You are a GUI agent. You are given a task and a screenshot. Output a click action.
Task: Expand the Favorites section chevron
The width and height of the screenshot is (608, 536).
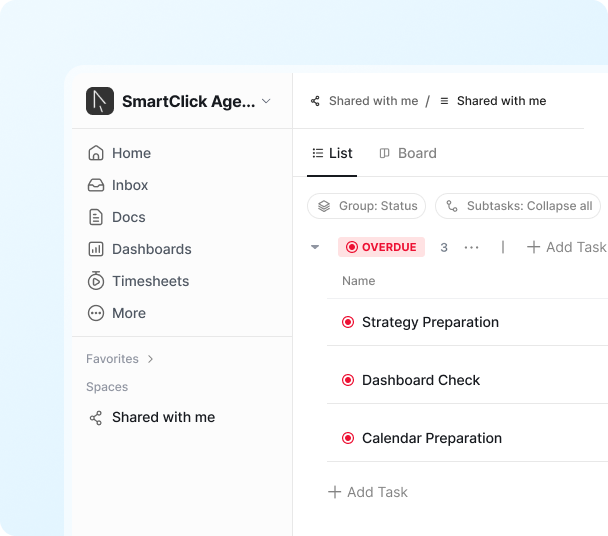click(x=150, y=359)
